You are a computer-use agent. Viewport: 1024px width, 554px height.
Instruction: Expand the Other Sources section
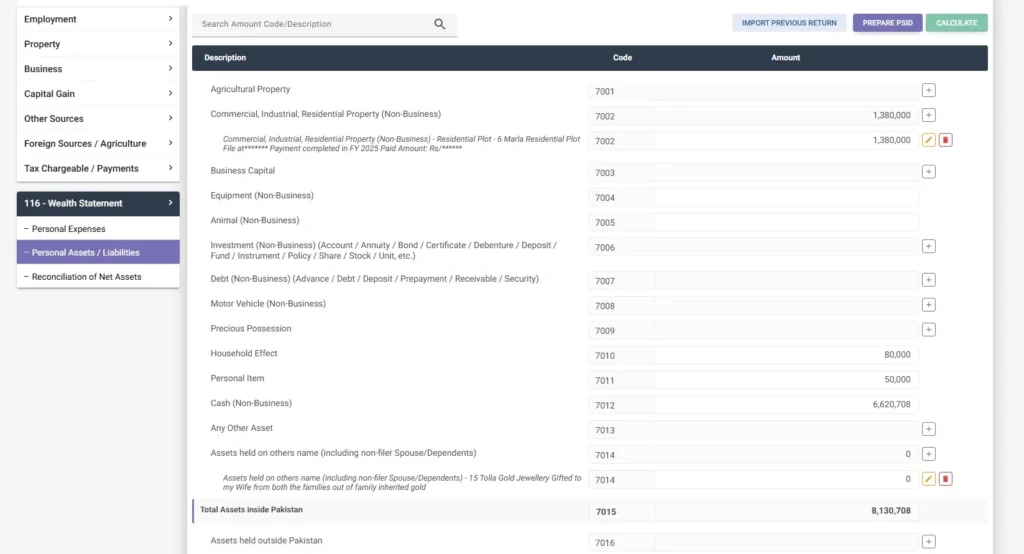98,118
